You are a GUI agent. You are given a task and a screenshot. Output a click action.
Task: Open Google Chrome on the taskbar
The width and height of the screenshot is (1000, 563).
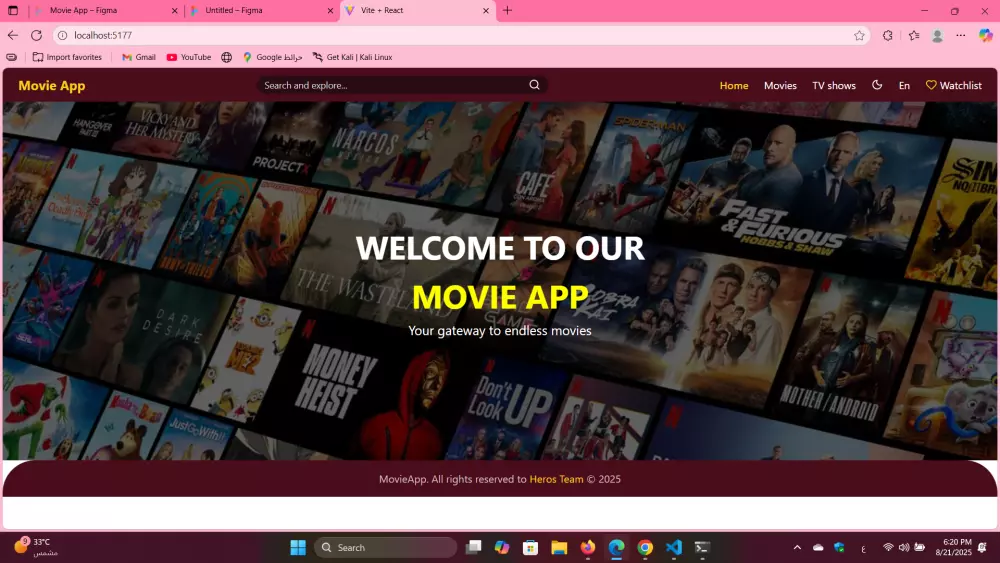[645, 547]
